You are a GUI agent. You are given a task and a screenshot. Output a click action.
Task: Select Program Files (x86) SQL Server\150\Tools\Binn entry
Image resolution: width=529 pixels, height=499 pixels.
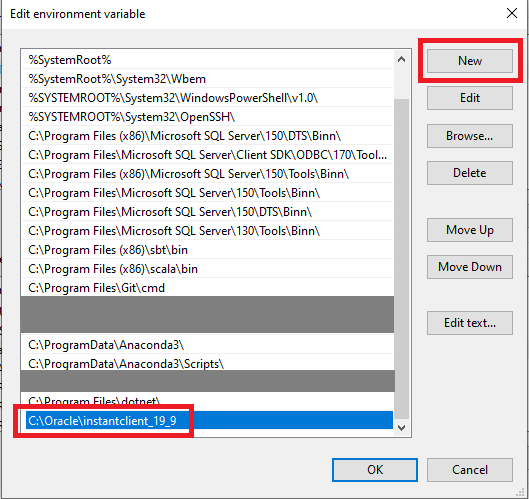(207, 174)
